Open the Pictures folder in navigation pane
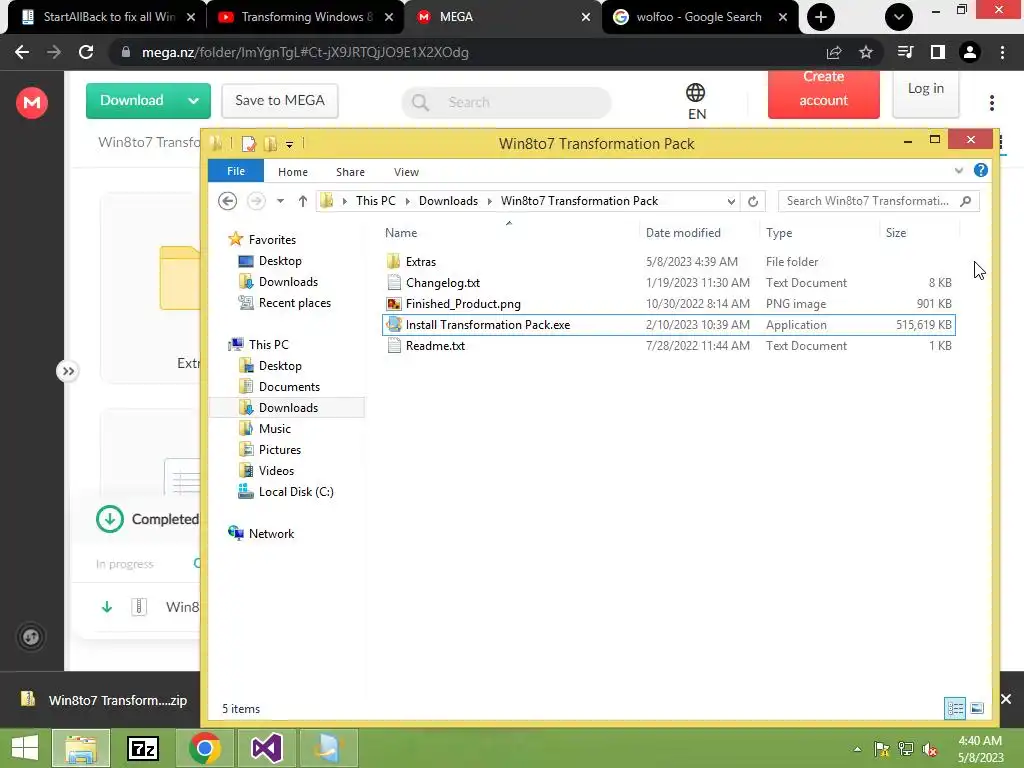The width and height of the screenshot is (1024, 768). (x=280, y=449)
